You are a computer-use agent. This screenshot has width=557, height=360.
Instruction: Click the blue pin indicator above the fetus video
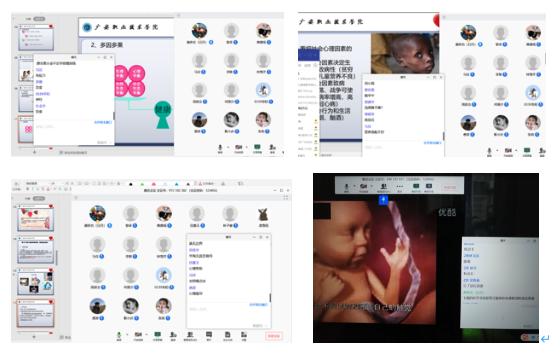pyautogui.click(x=383, y=200)
